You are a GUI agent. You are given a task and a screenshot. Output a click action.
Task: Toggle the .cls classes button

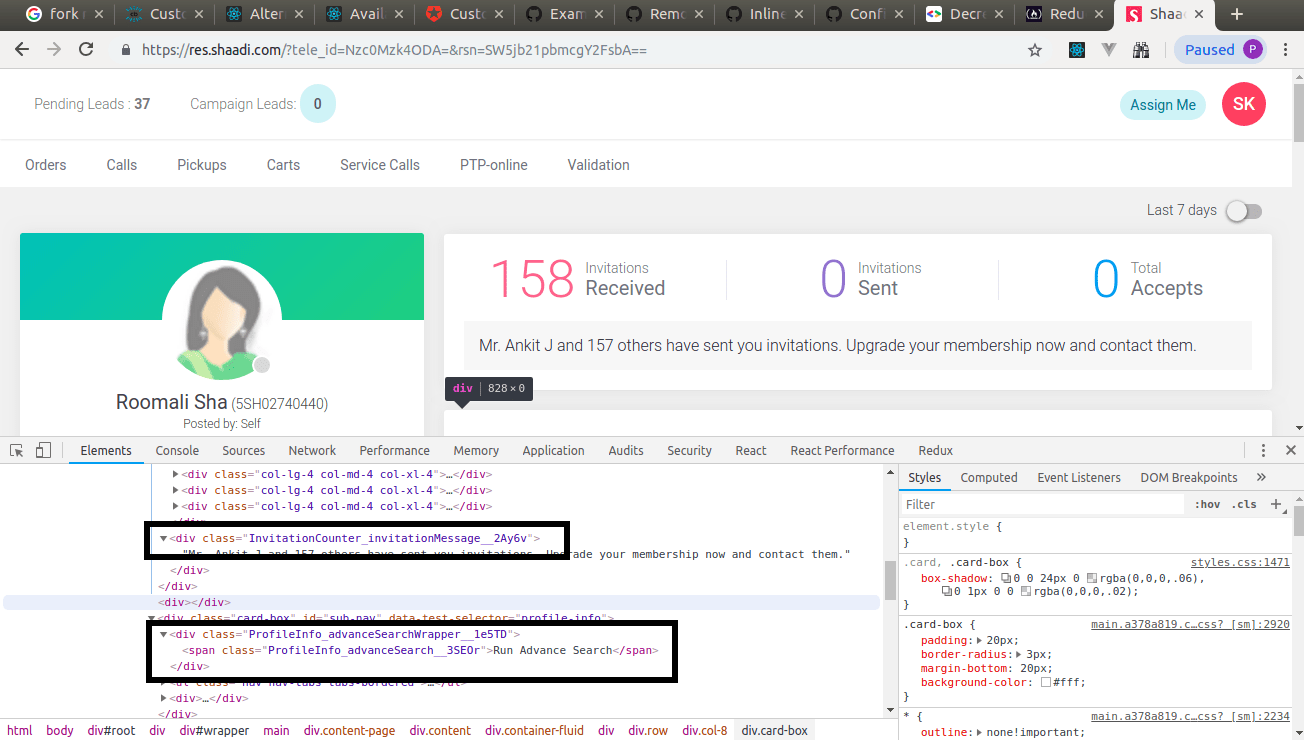tap(1244, 505)
